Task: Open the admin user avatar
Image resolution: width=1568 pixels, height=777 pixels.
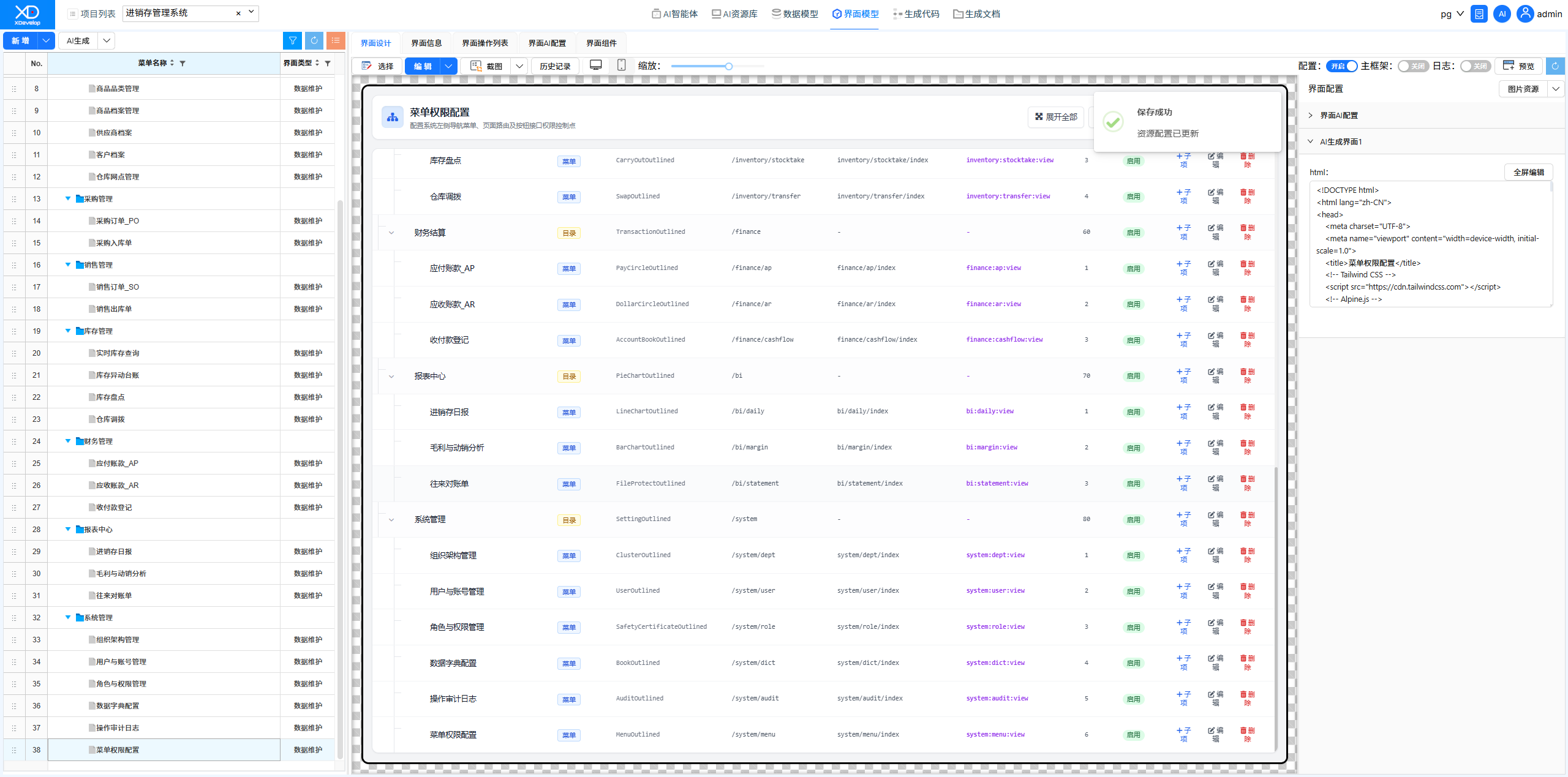Action: point(1525,13)
